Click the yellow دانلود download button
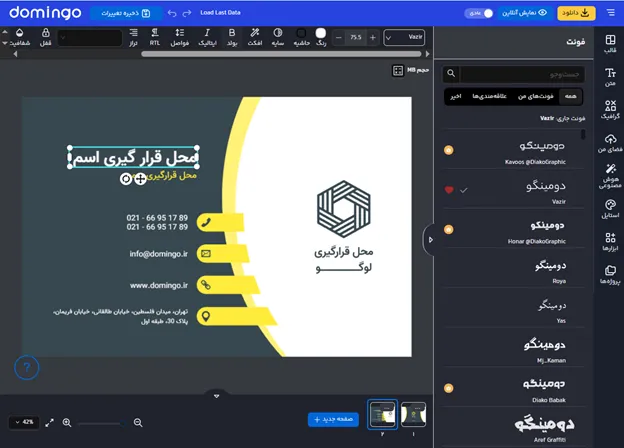Viewport: 624px width, 448px height. click(x=575, y=13)
